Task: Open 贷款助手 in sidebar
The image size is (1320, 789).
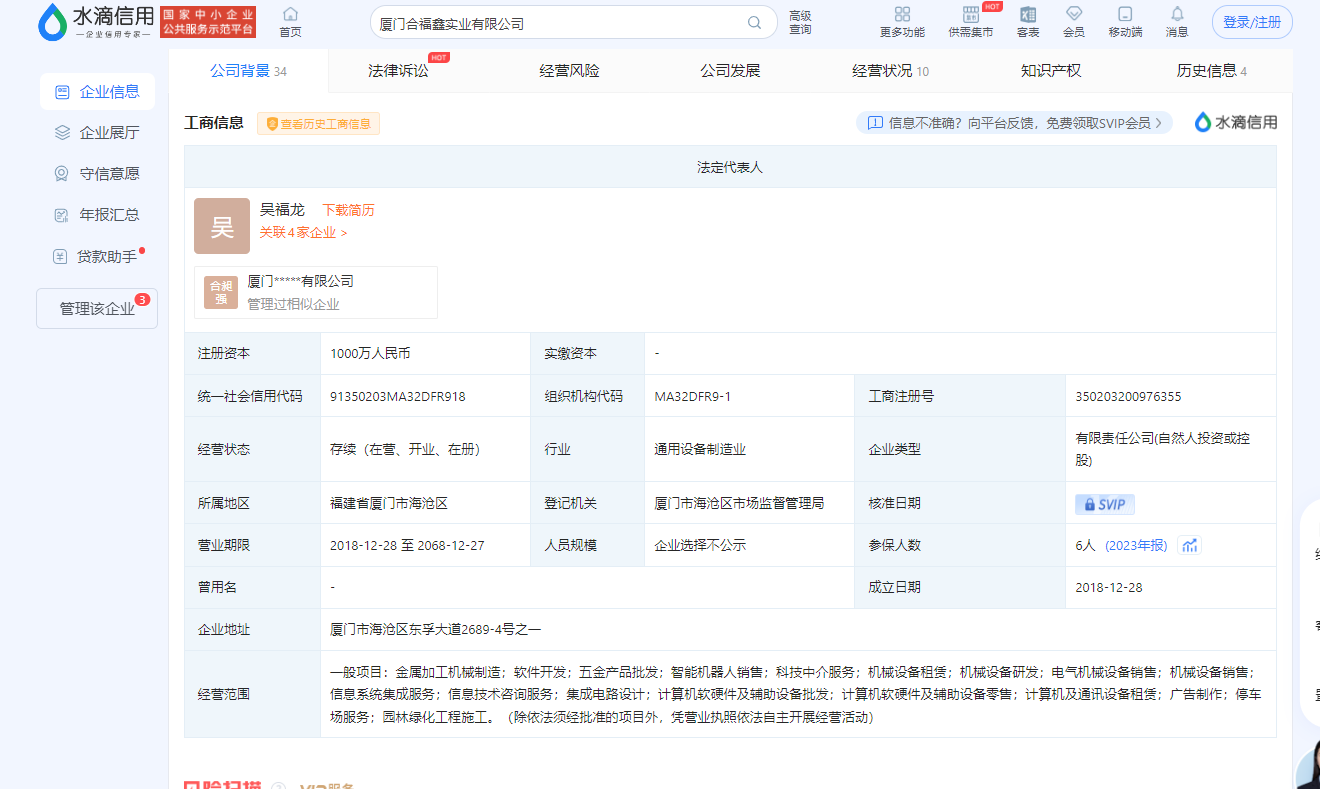Action: coord(97,257)
